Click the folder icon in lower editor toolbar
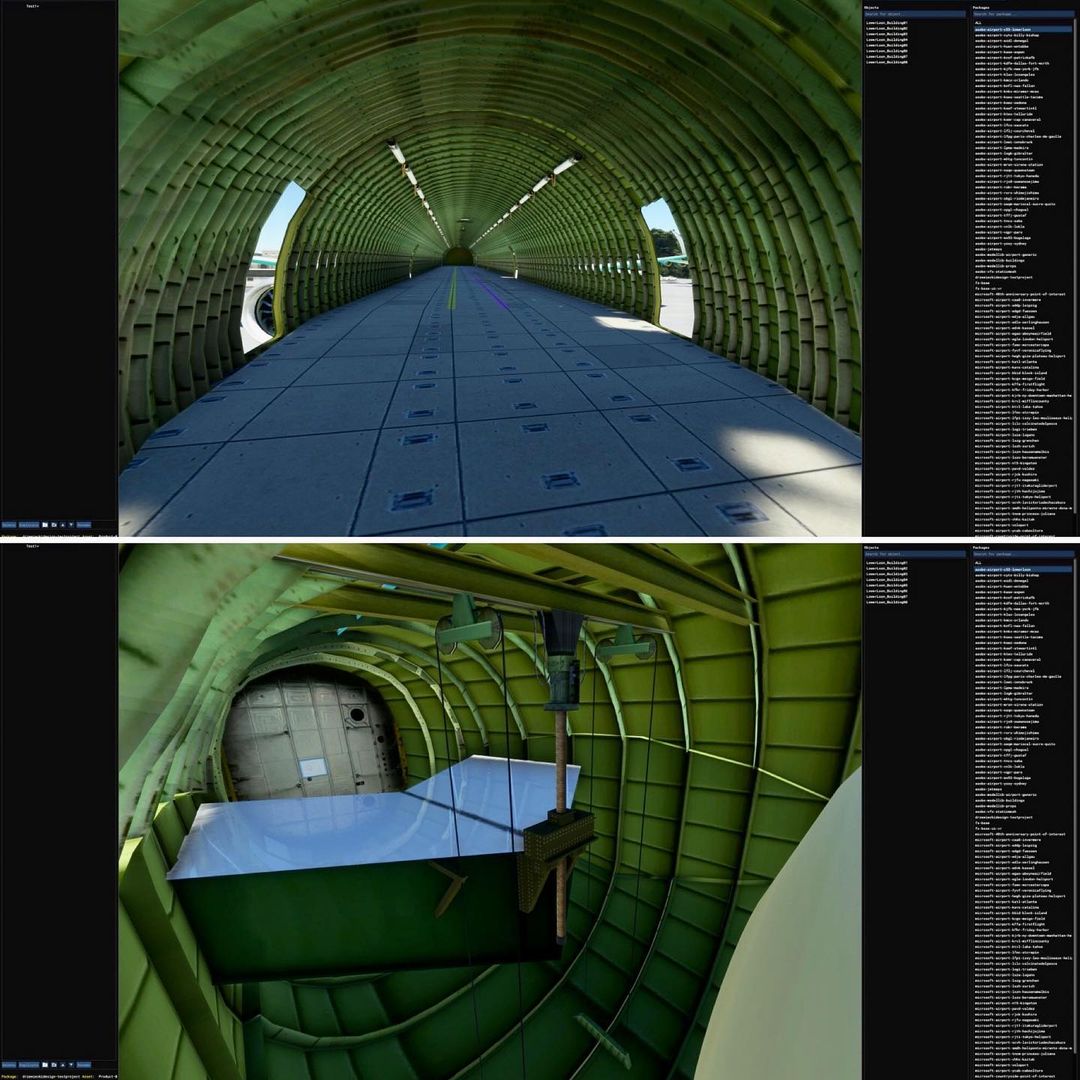This screenshot has width=1080, height=1080. tap(53, 1064)
